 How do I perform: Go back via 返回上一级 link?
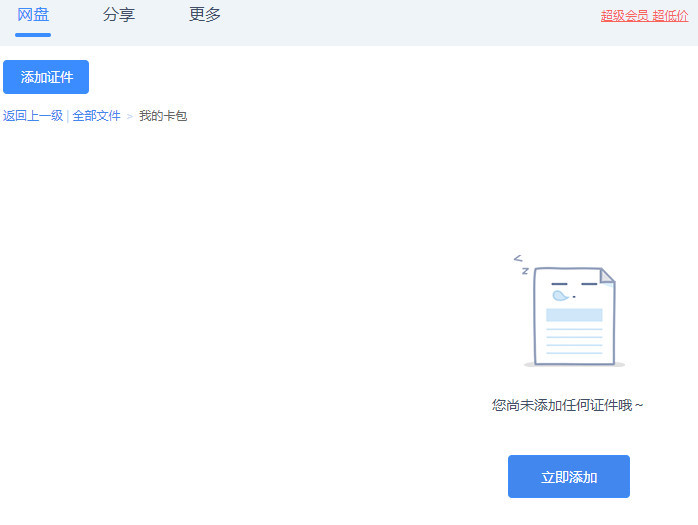[33, 116]
